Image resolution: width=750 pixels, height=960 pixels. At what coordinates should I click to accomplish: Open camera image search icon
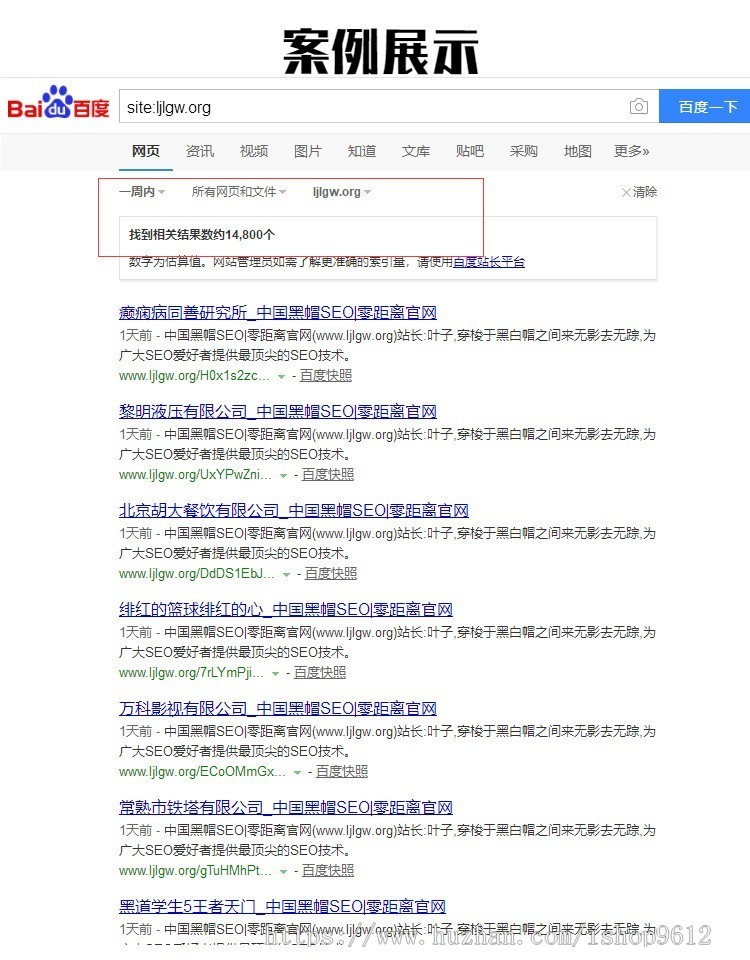(639, 107)
